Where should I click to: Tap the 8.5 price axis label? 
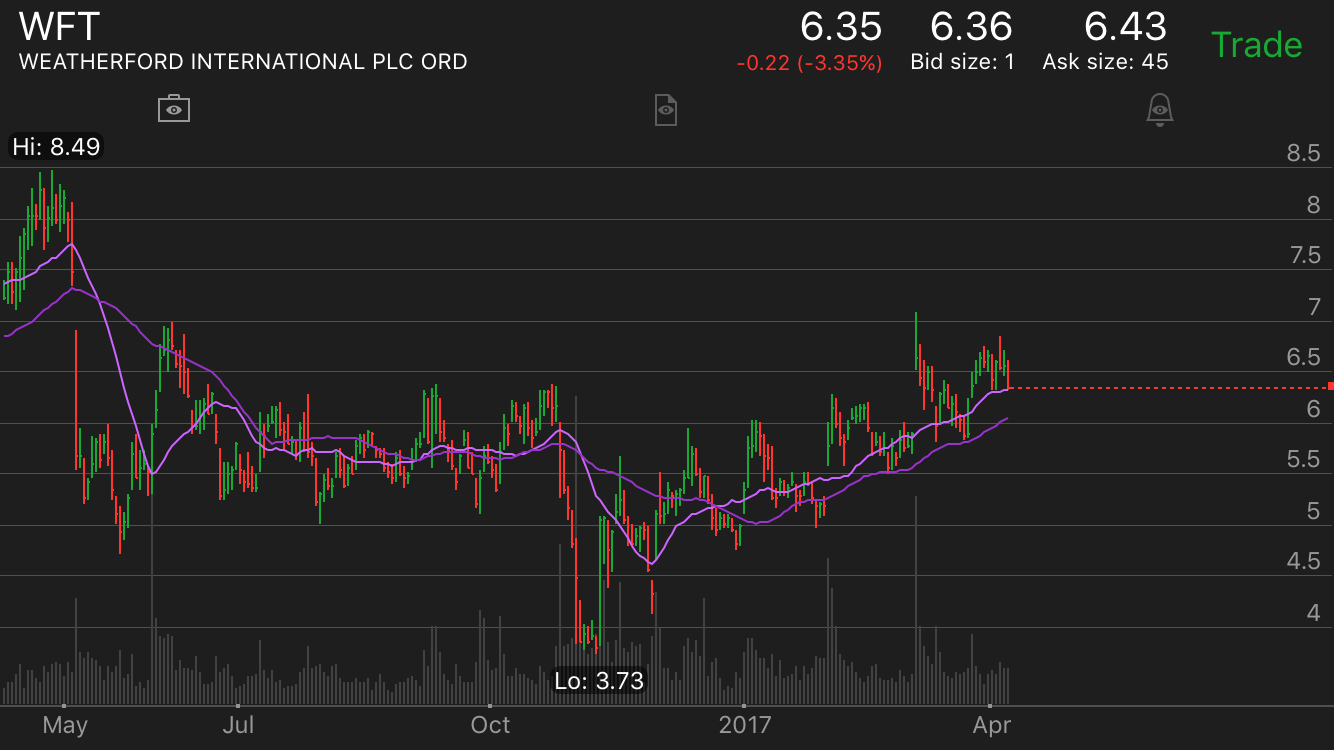click(1304, 154)
